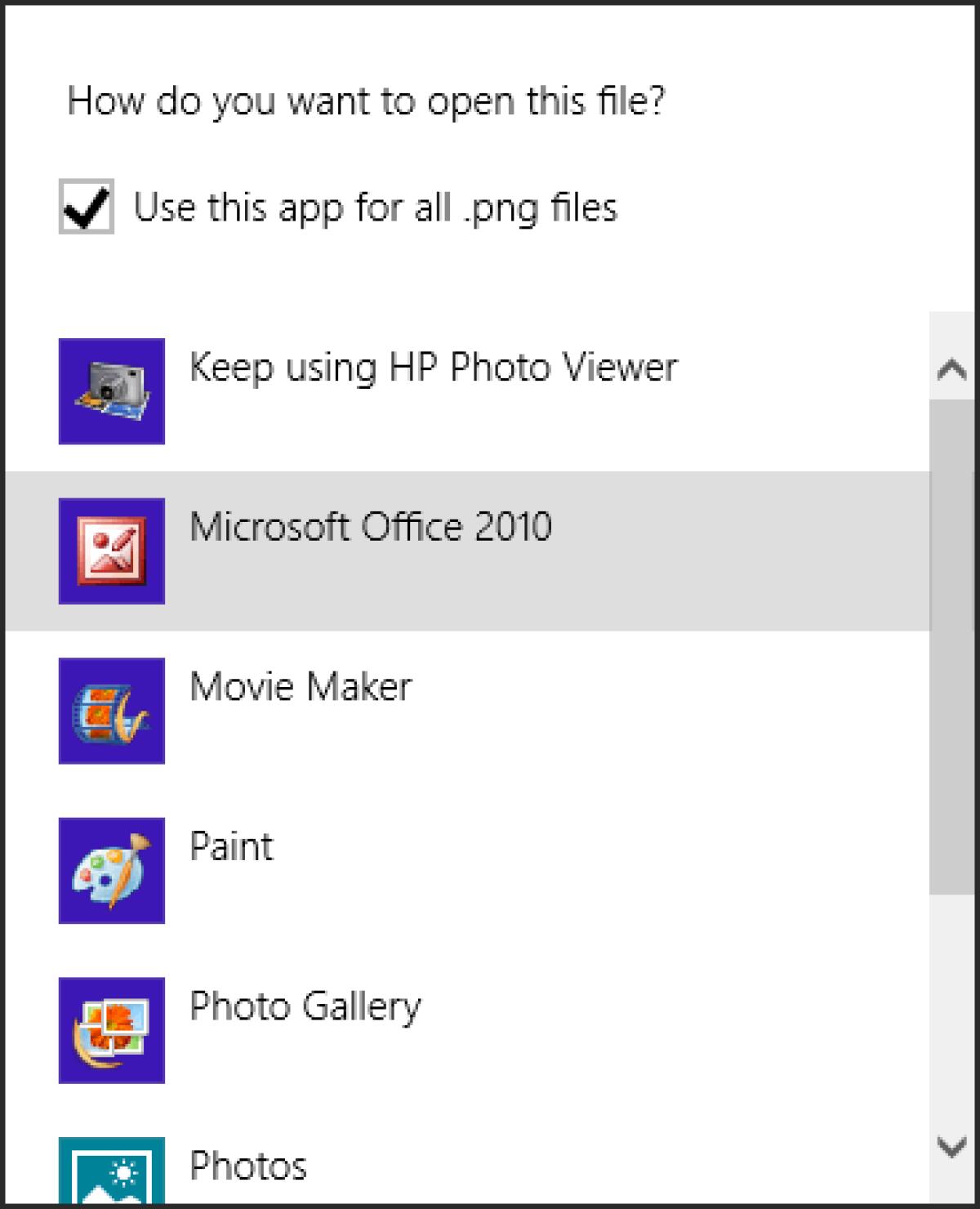Click the dialog heading 'How do you want to open this file?'
The width and height of the screenshot is (980, 1209).
(367, 101)
